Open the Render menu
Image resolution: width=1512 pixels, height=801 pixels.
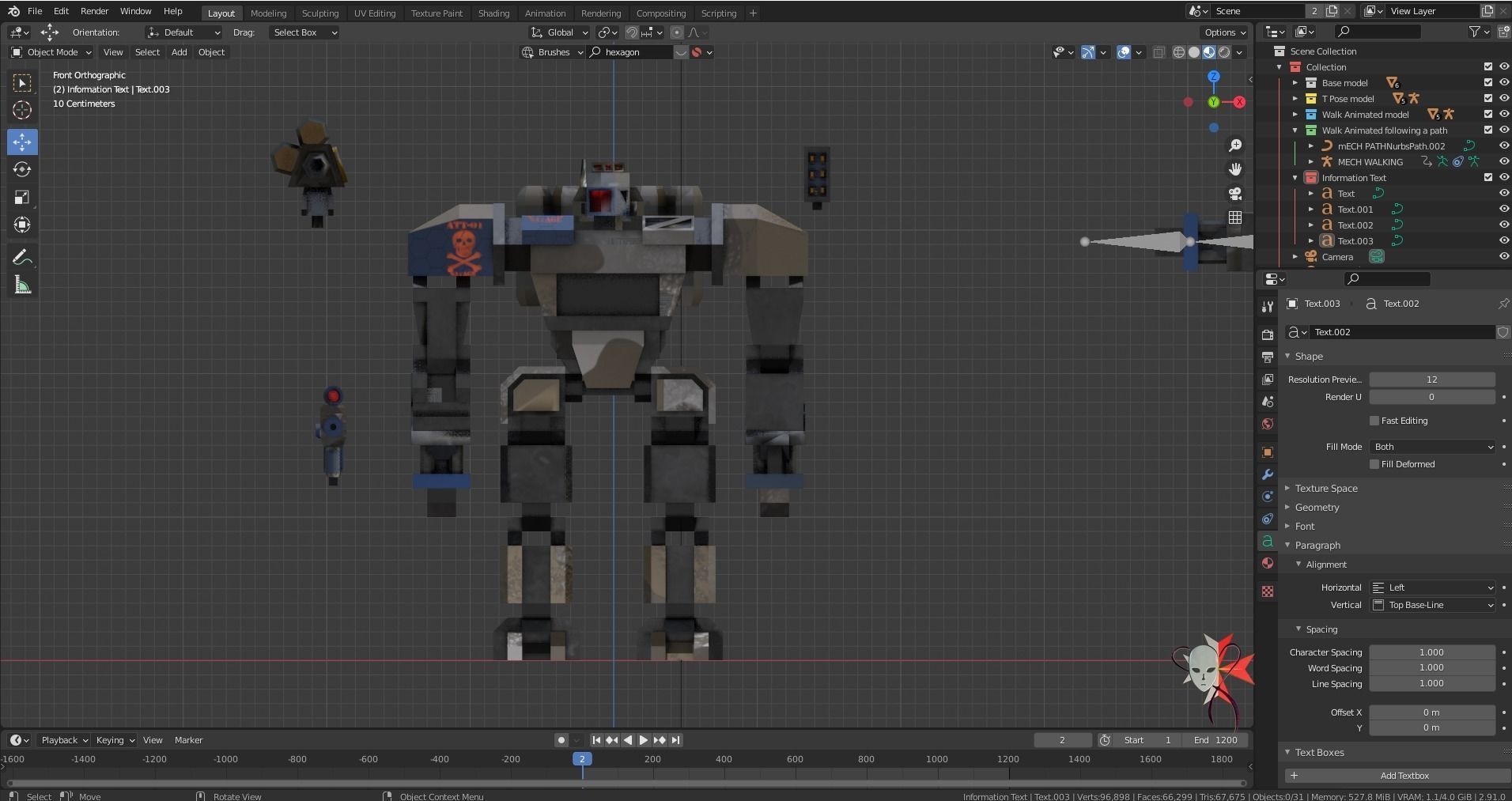94,10
